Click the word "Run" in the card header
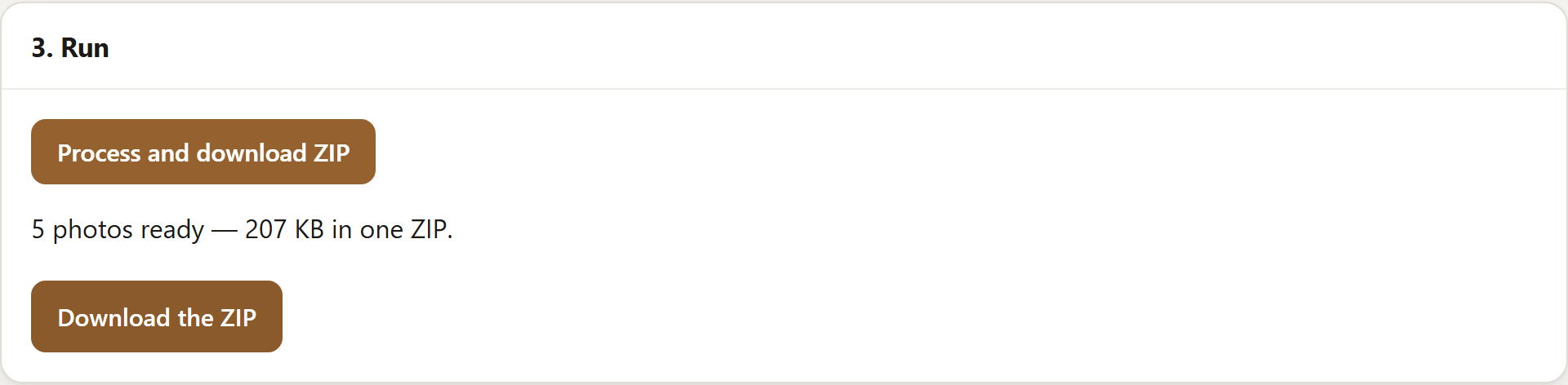Image resolution: width=1568 pixels, height=385 pixels. pos(85,47)
